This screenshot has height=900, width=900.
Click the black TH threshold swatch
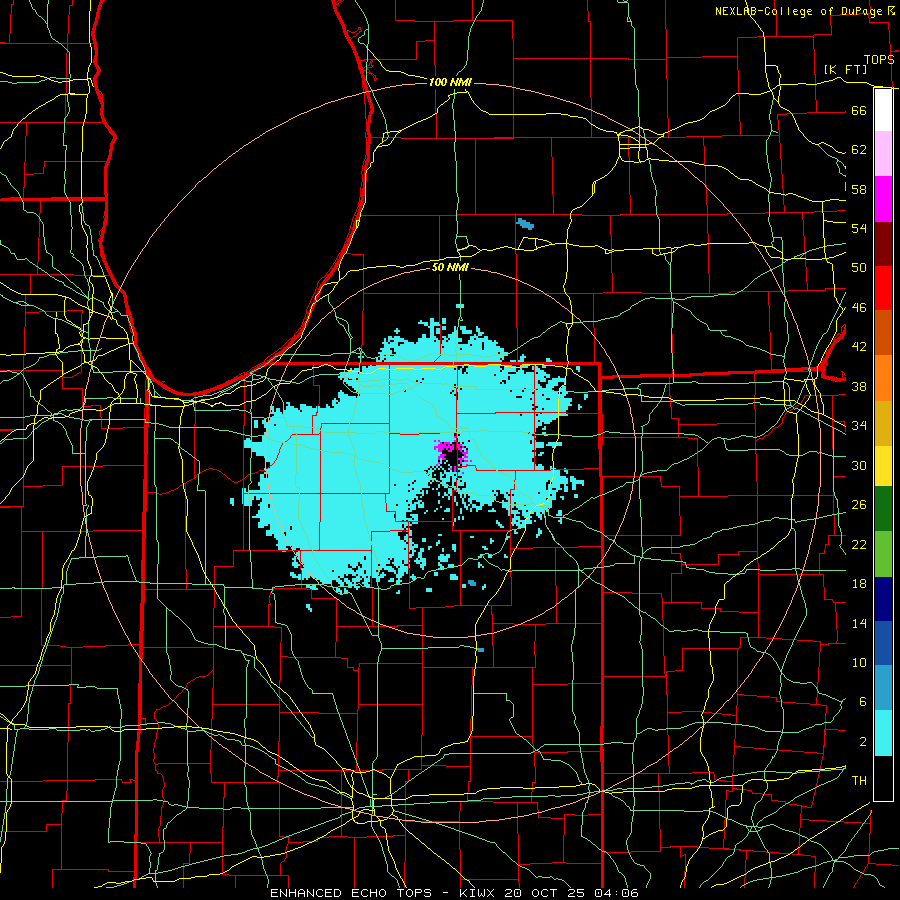pyautogui.click(x=883, y=778)
